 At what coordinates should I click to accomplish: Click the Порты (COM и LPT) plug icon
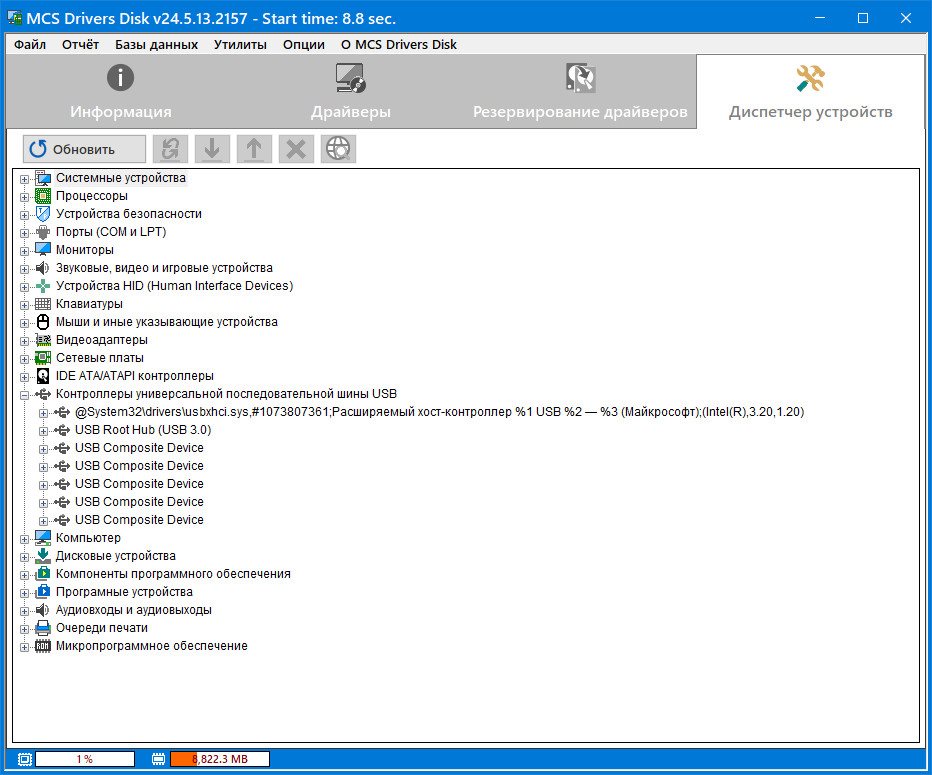point(43,232)
